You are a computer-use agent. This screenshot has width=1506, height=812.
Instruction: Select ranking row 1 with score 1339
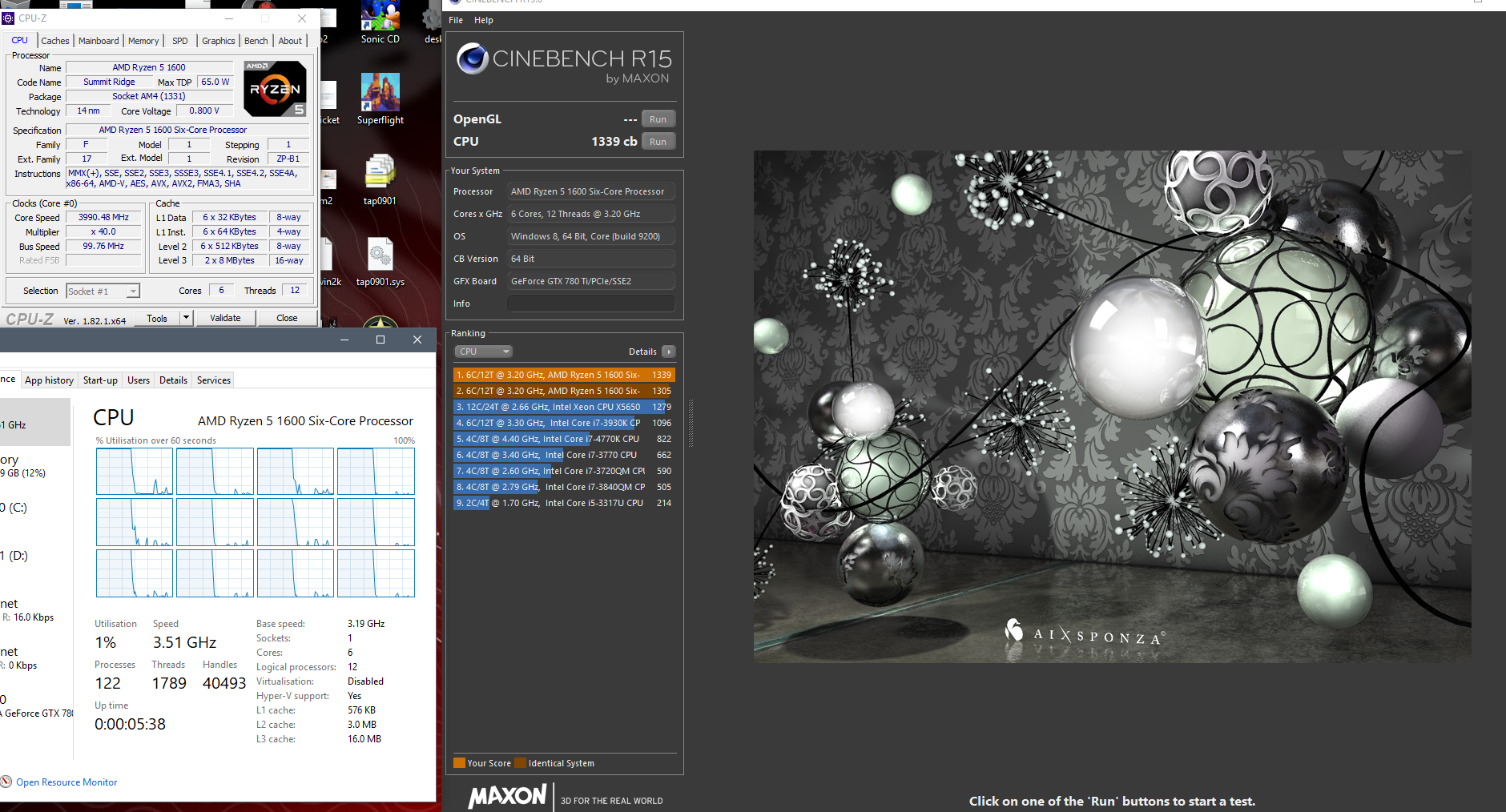[x=564, y=375]
